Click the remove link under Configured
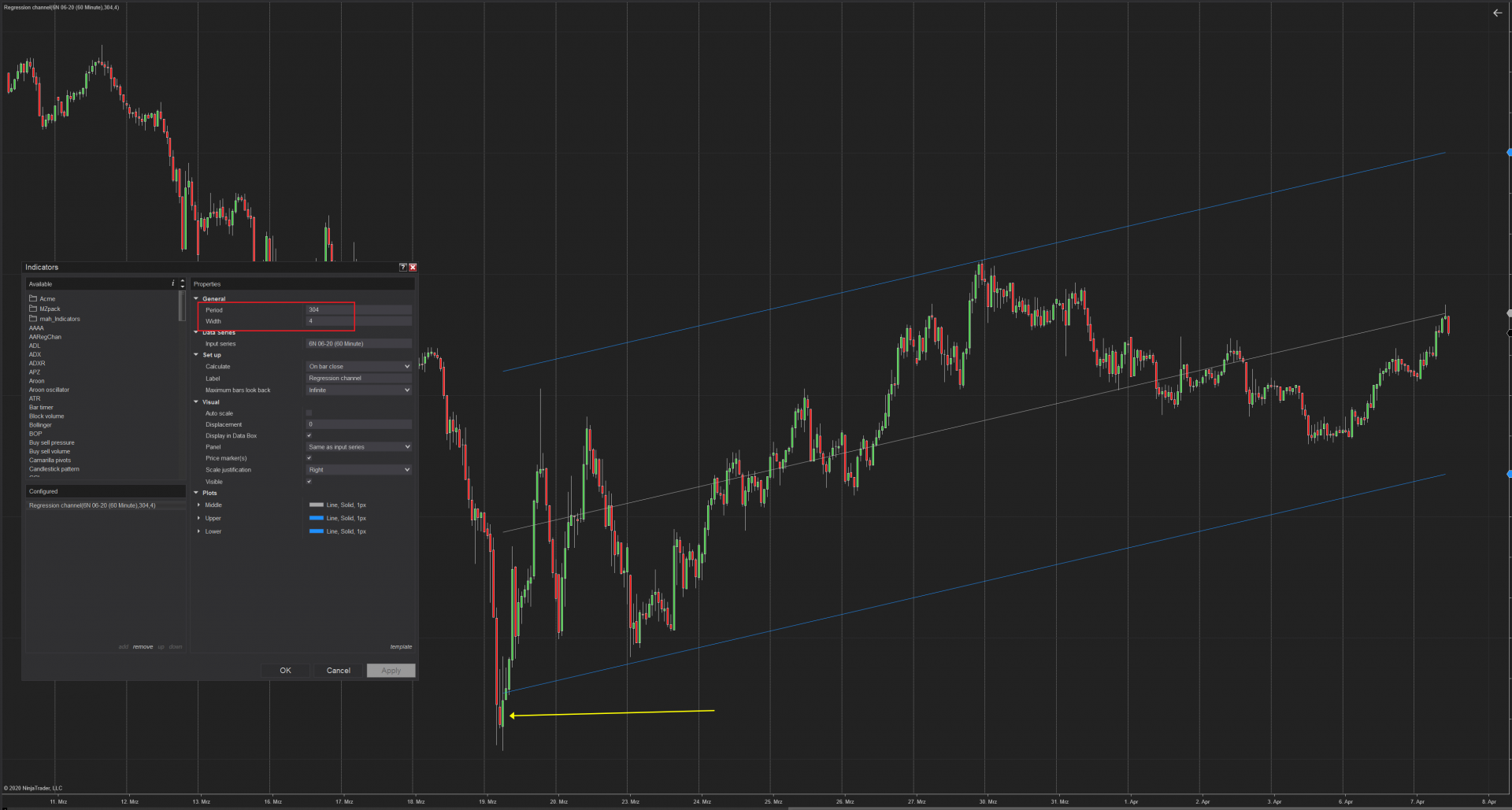Screen dimensions: 1512x810 click(x=143, y=647)
